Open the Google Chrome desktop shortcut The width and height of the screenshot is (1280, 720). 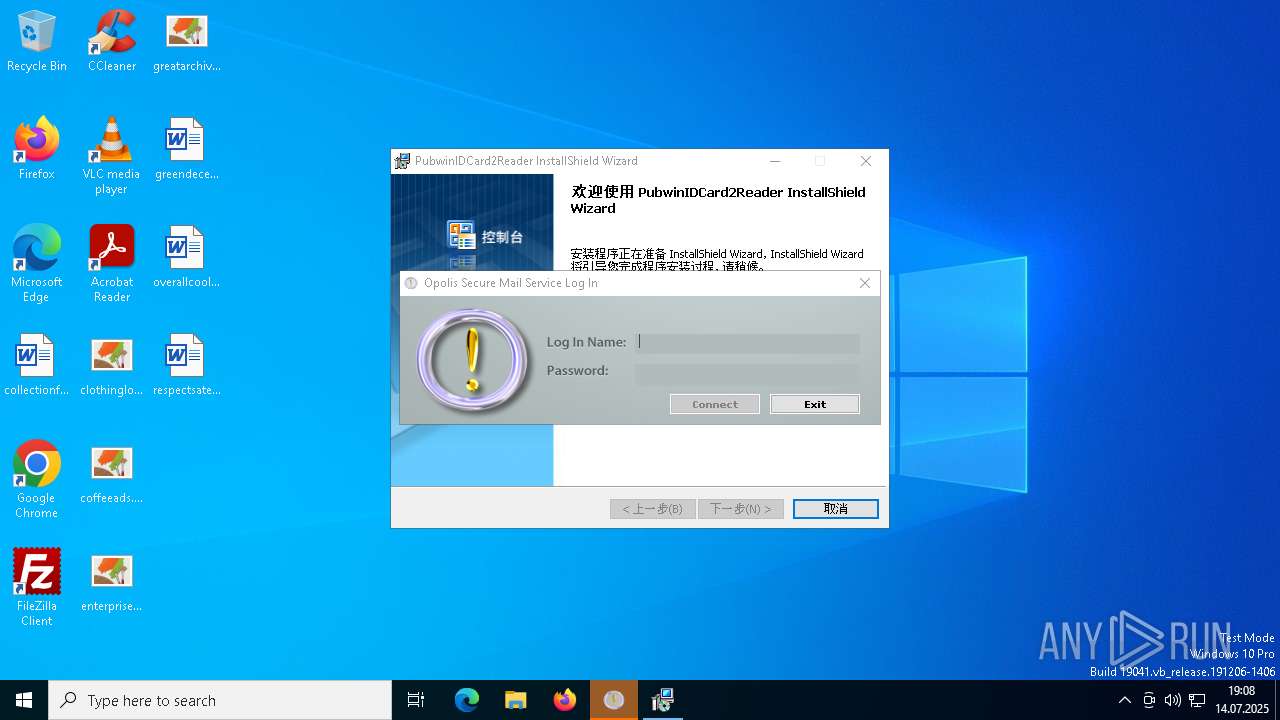pos(36,480)
